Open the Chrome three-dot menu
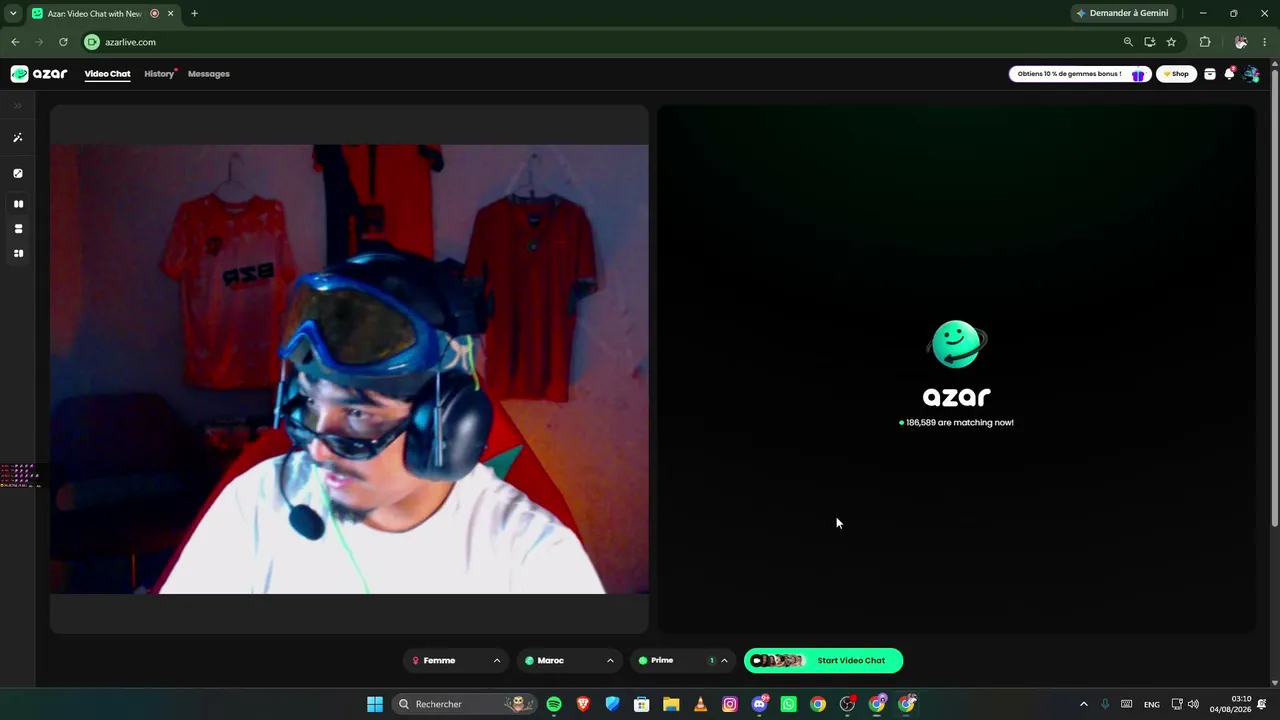Image resolution: width=1280 pixels, height=720 pixels. [x=1265, y=42]
